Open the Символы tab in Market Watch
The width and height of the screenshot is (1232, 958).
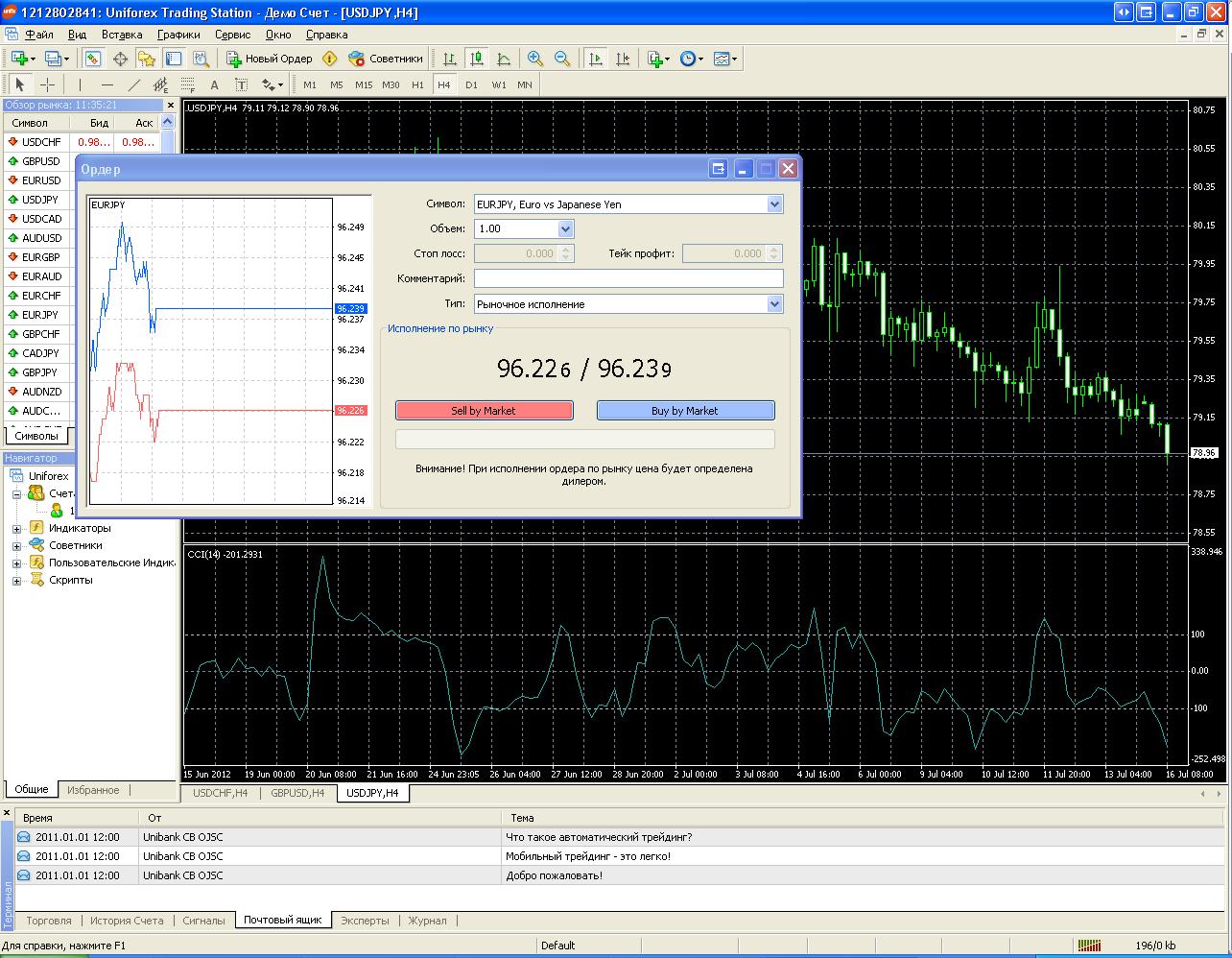point(36,436)
